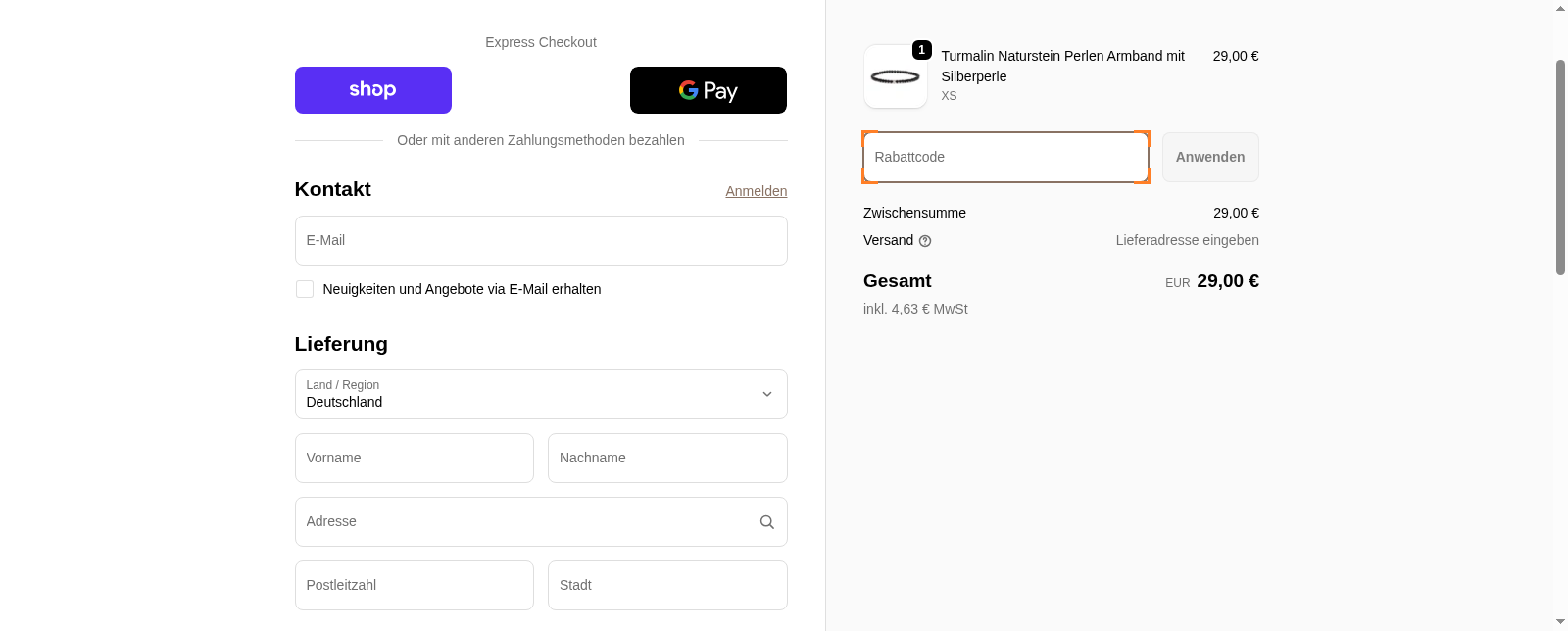Click the Shop Pay express checkout button
This screenshot has height=631, width=1568.
click(x=372, y=90)
